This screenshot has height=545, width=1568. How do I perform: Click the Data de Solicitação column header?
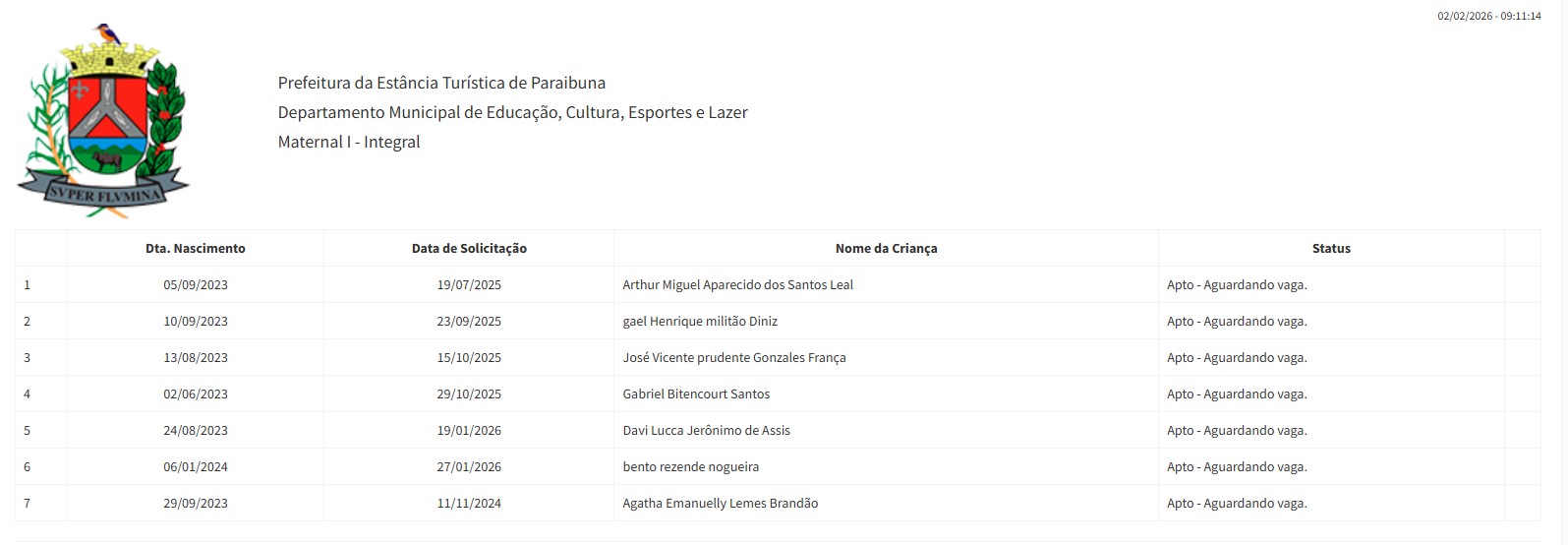coord(469,249)
